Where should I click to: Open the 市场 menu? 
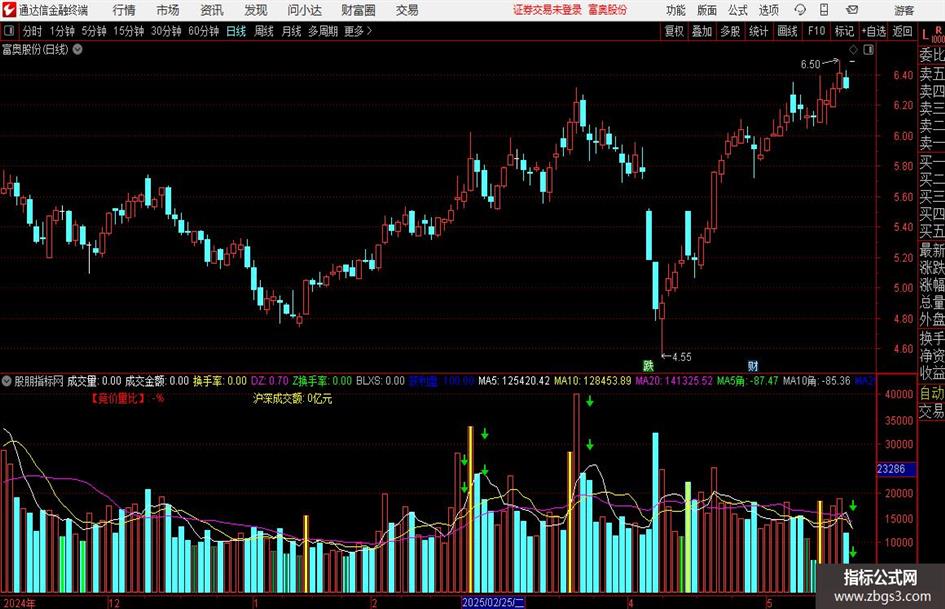[168, 10]
